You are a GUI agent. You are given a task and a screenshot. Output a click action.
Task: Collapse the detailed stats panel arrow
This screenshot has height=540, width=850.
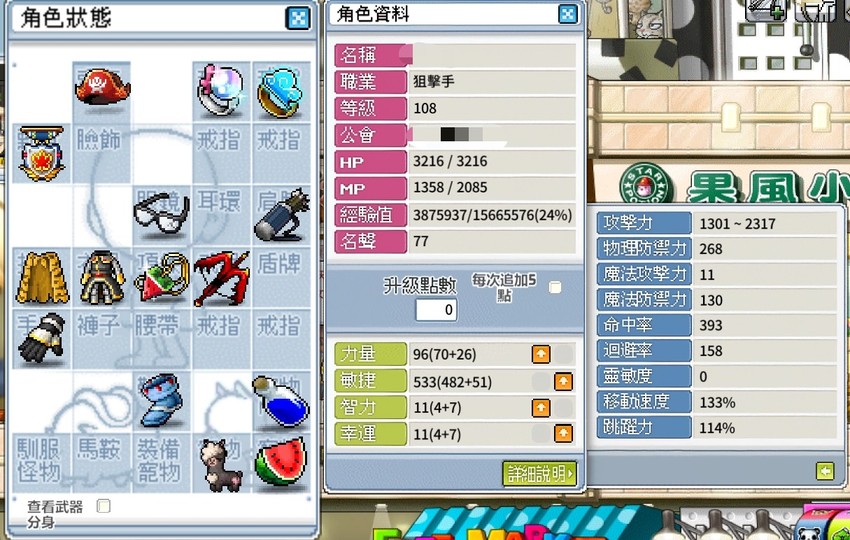pos(825,471)
